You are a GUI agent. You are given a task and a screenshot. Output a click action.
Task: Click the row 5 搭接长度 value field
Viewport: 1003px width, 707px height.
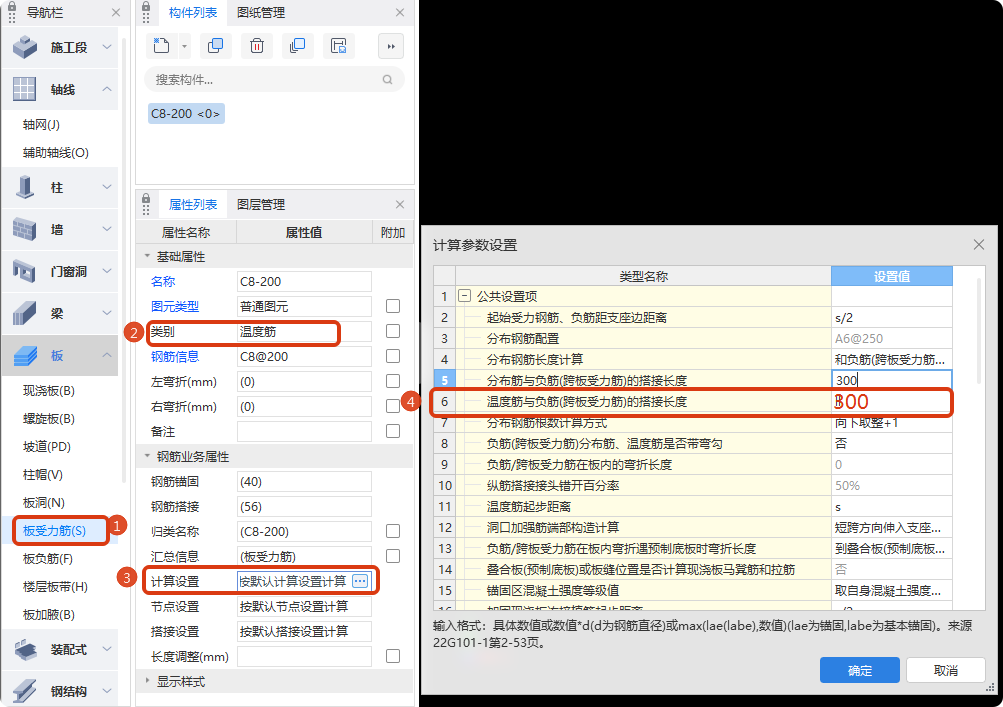[x=892, y=380]
